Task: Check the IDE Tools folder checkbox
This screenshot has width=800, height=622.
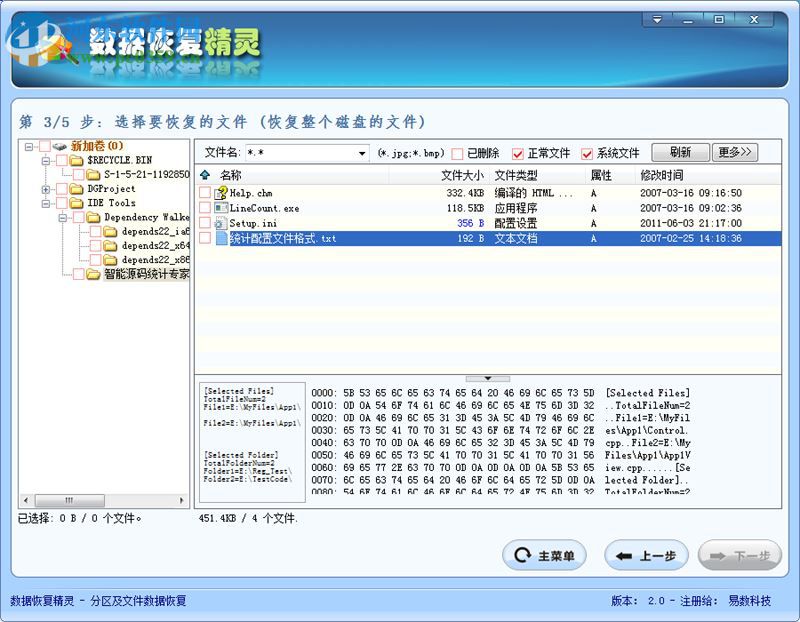Action: 62,203
